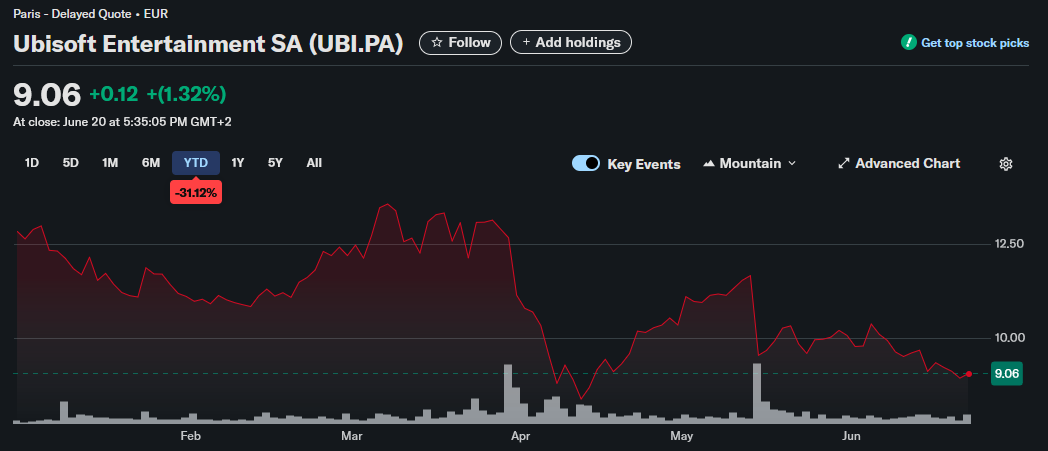The width and height of the screenshot is (1048, 451).
Task: Click the 12.50 y-axis label
Action: (x=1011, y=245)
